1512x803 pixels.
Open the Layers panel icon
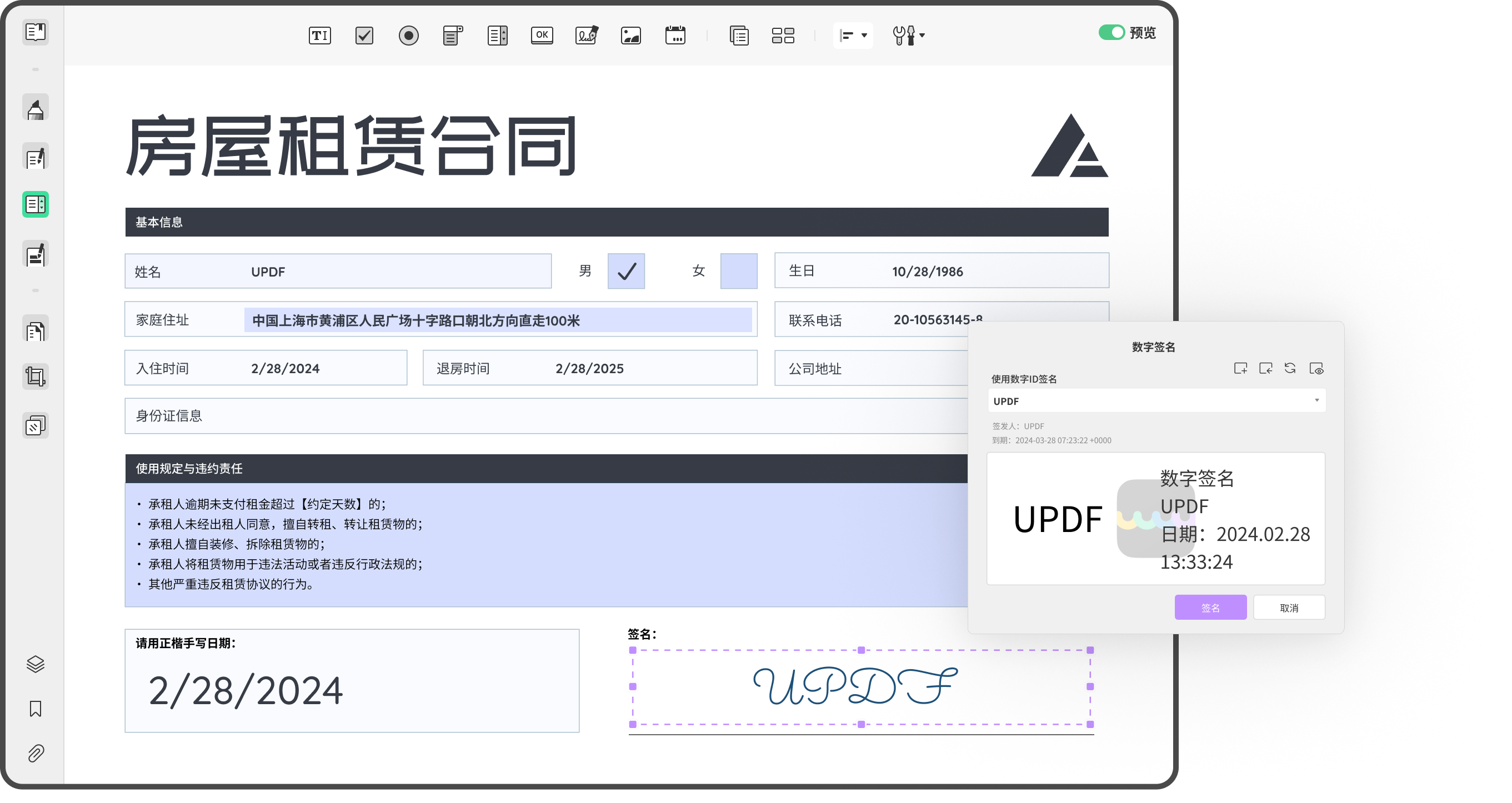(x=35, y=664)
